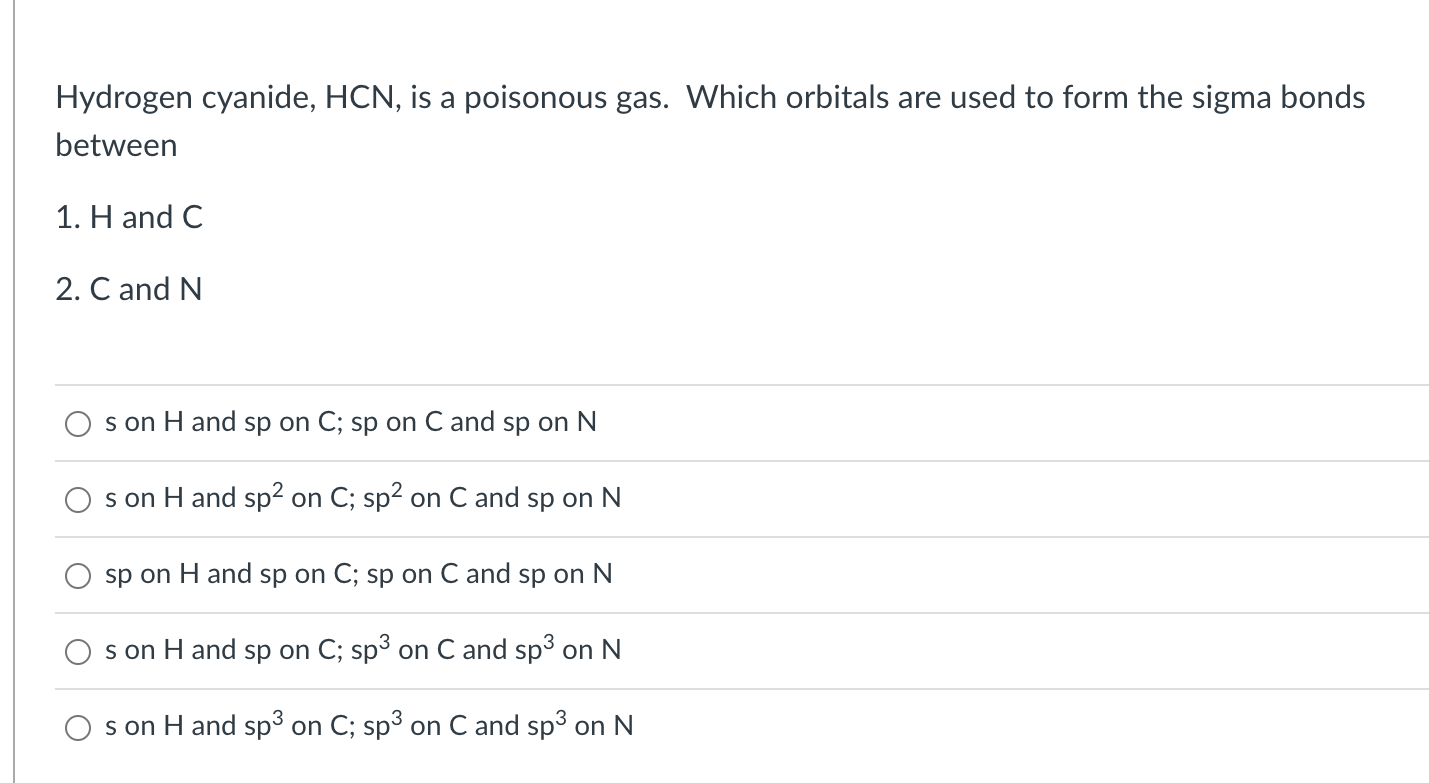Click the word 'between' in the question

click(x=116, y=146)
